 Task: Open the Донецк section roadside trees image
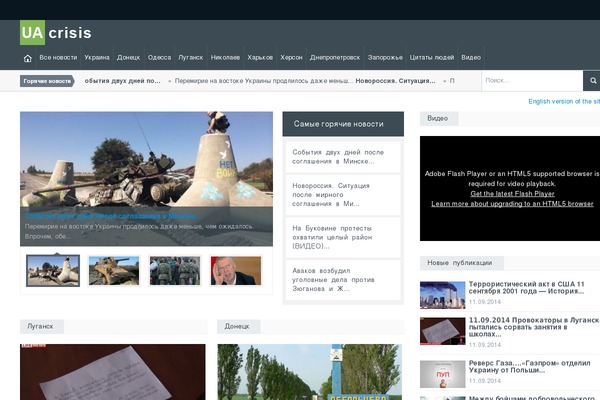310,372
